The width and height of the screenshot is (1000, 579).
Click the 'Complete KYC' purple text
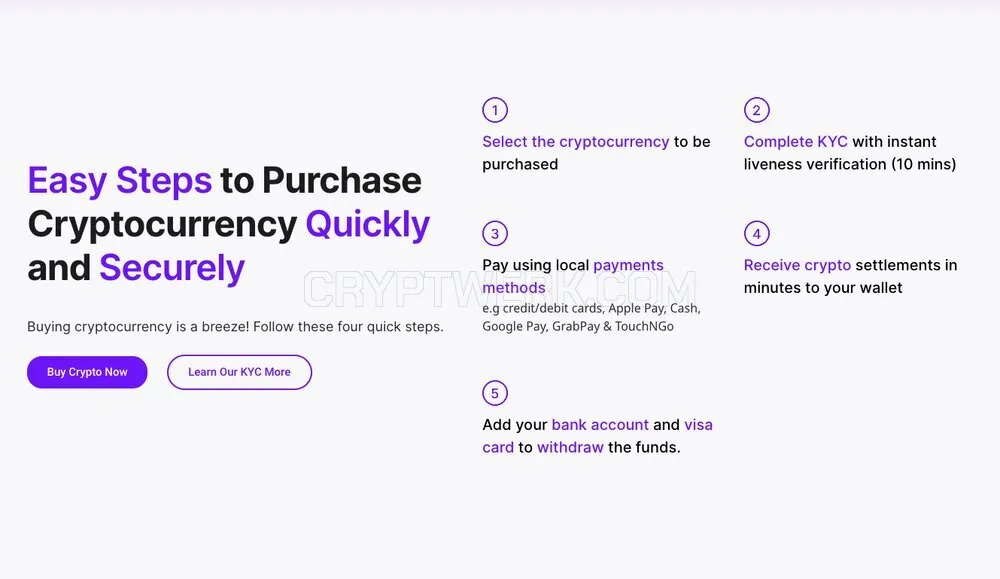(x=795, y=142)
